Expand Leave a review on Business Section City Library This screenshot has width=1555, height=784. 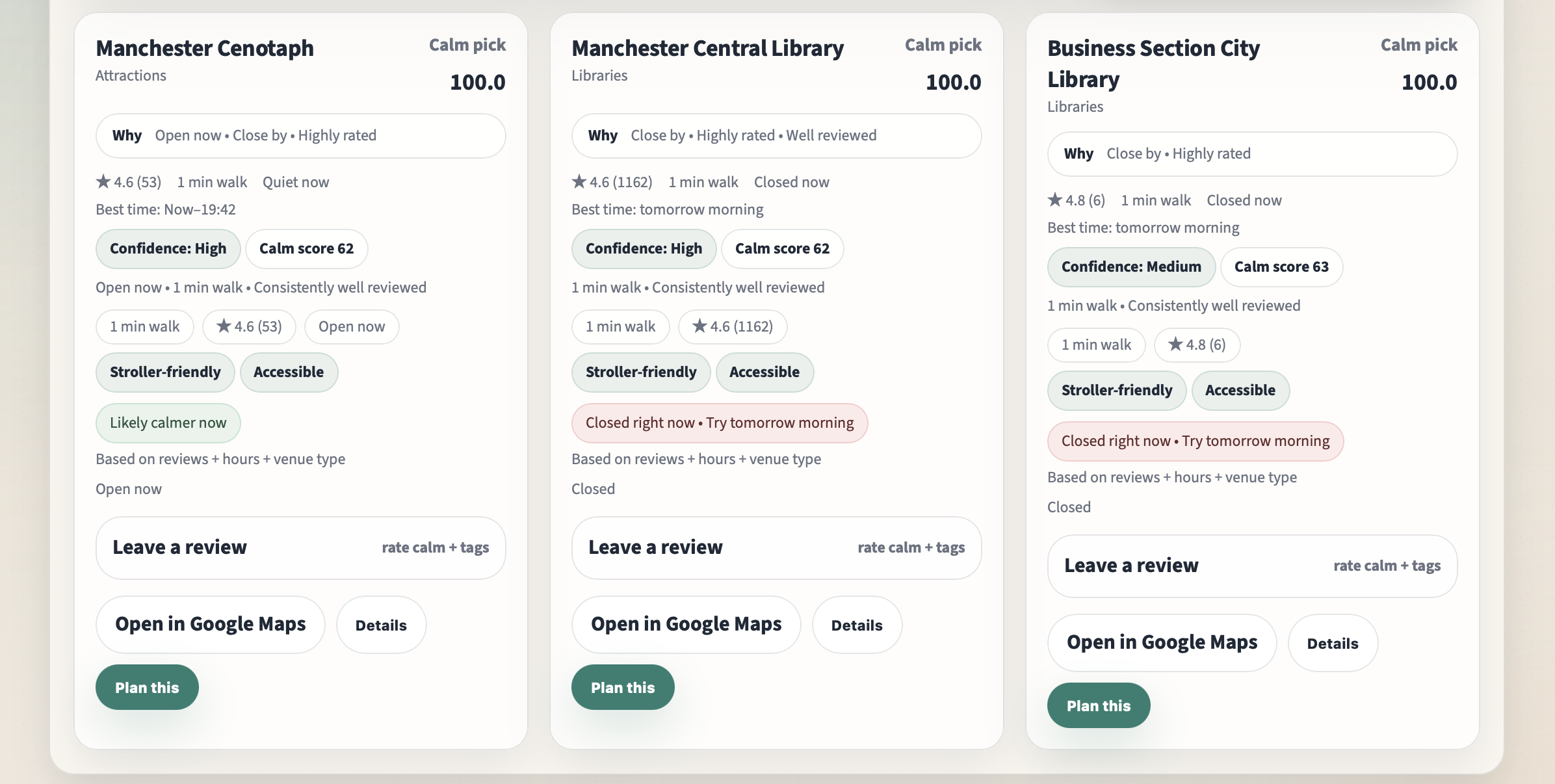point(1252,566)
